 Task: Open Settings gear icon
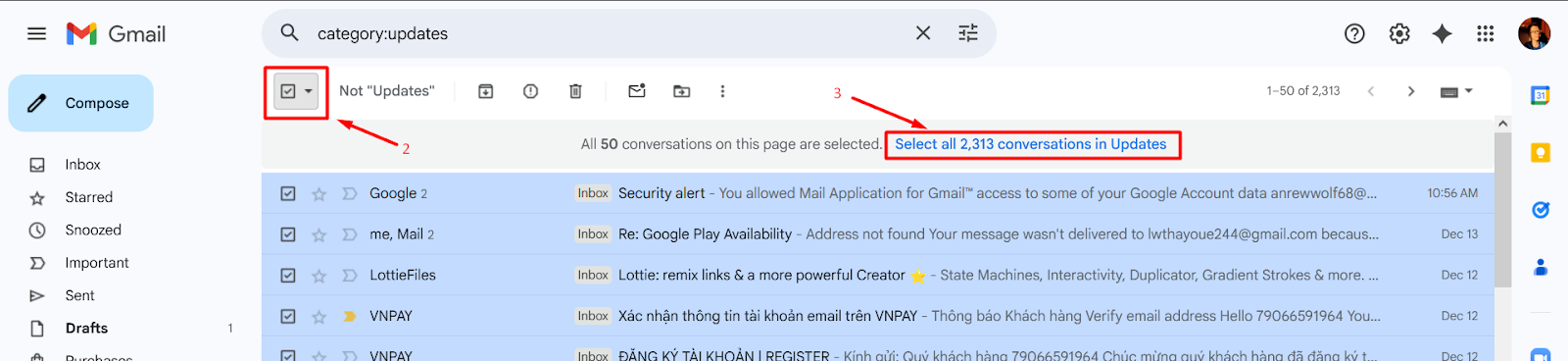pyautogui.click(x=1399, y=33)
